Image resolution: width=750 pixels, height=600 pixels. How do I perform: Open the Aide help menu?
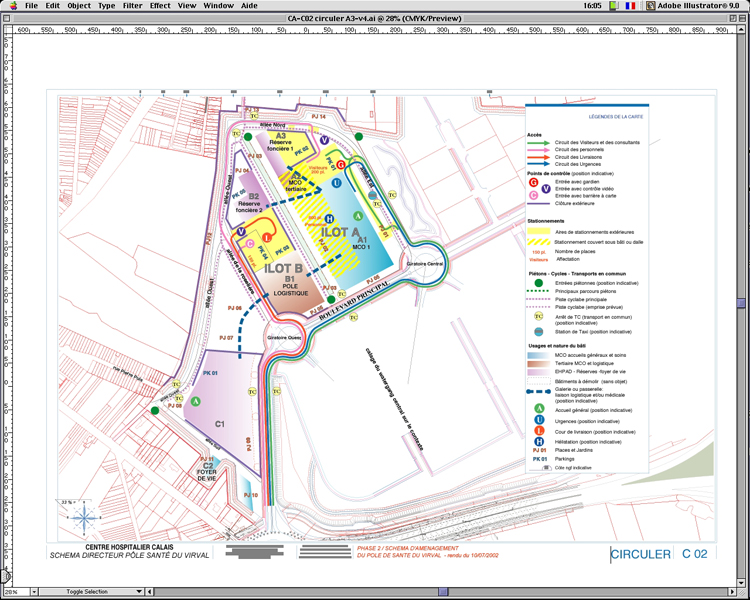tap(250, 6)
